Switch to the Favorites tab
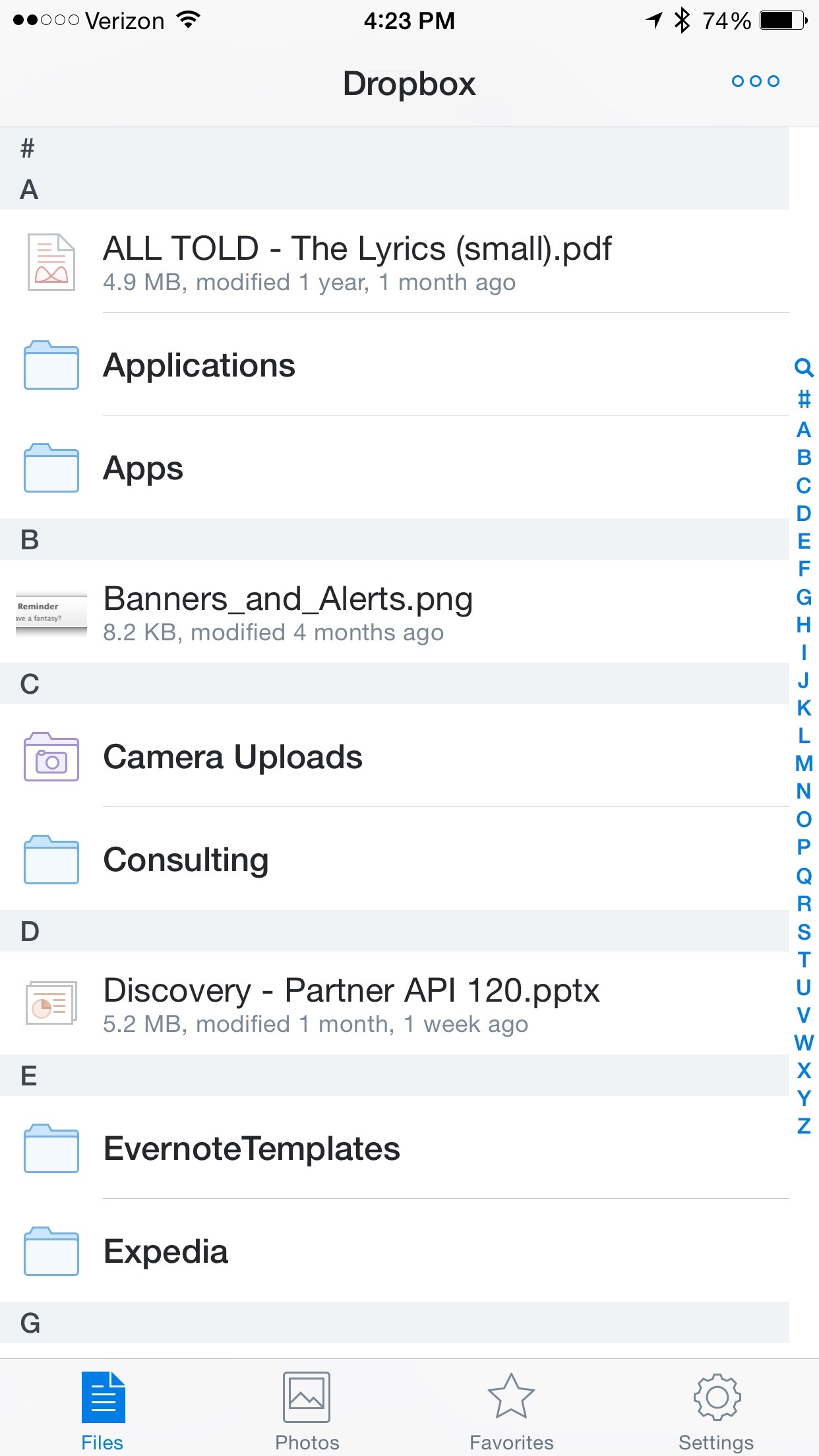The height and width of the screenshot is (1456, 819). [511, 1411]
